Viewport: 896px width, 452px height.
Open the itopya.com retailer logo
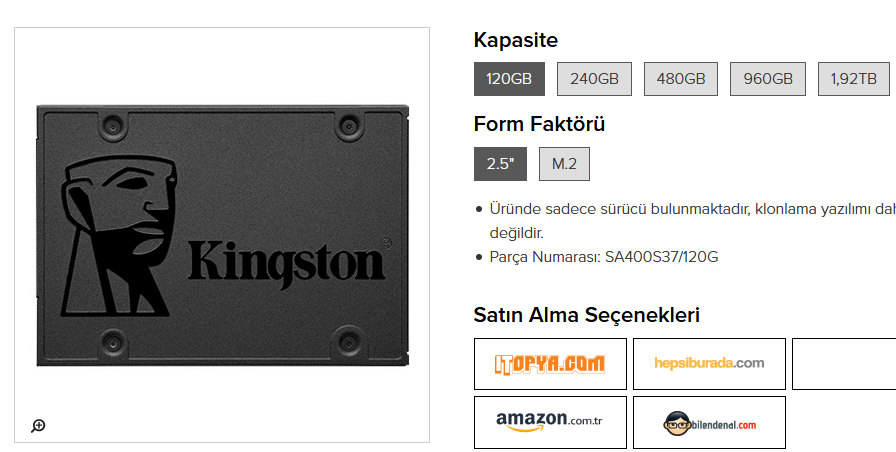coord(550,364)
